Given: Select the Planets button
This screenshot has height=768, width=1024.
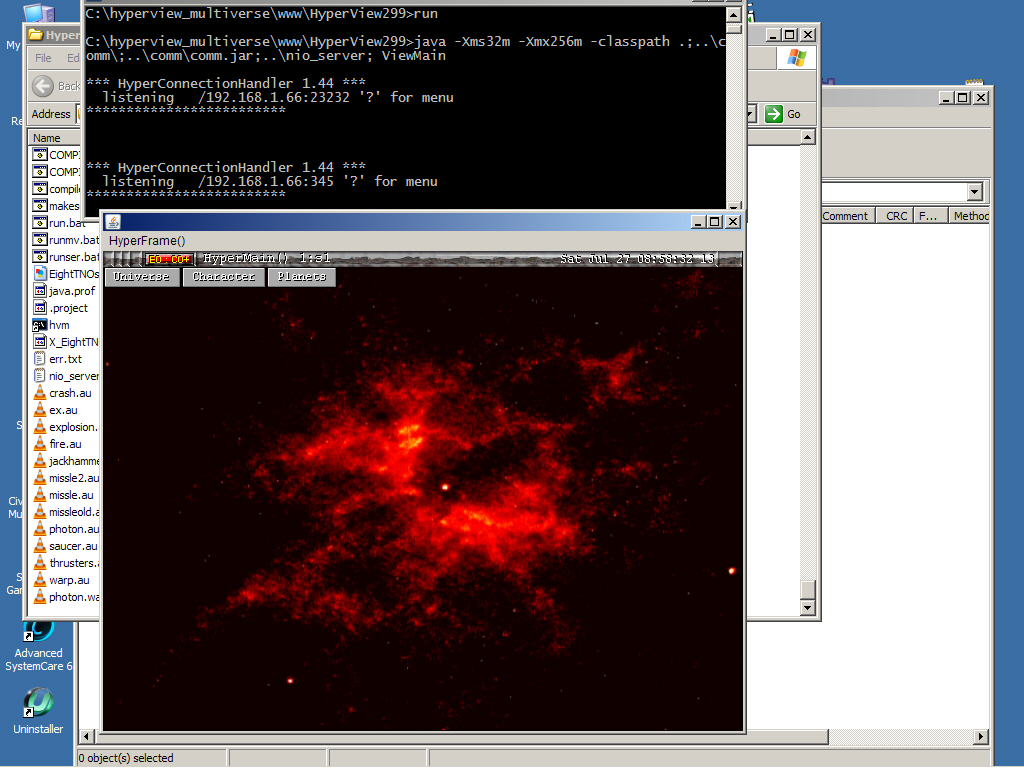Looking at the screenshot, I should tap(301, 277).
